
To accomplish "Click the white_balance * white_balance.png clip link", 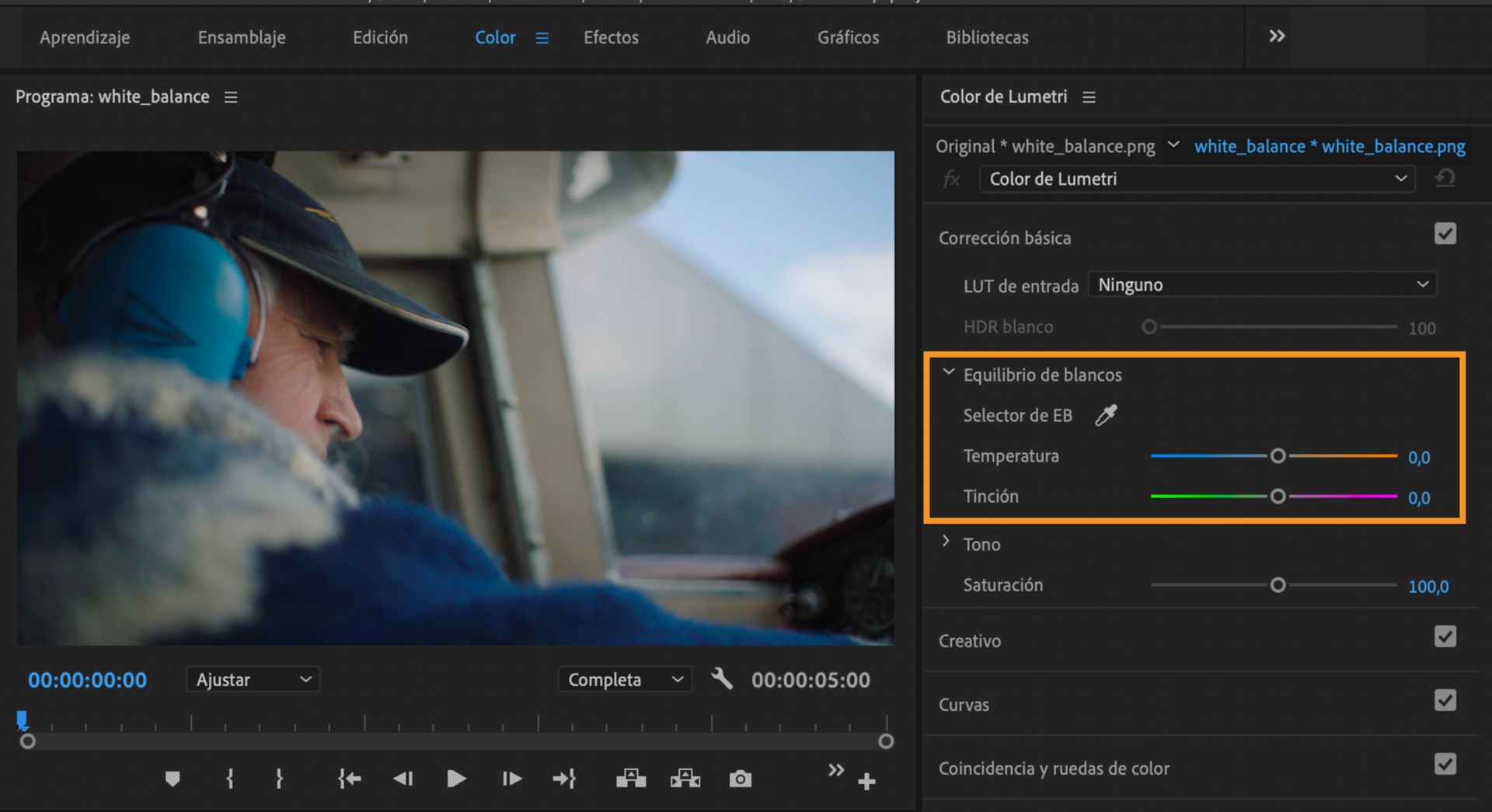I will point(1329,146).
